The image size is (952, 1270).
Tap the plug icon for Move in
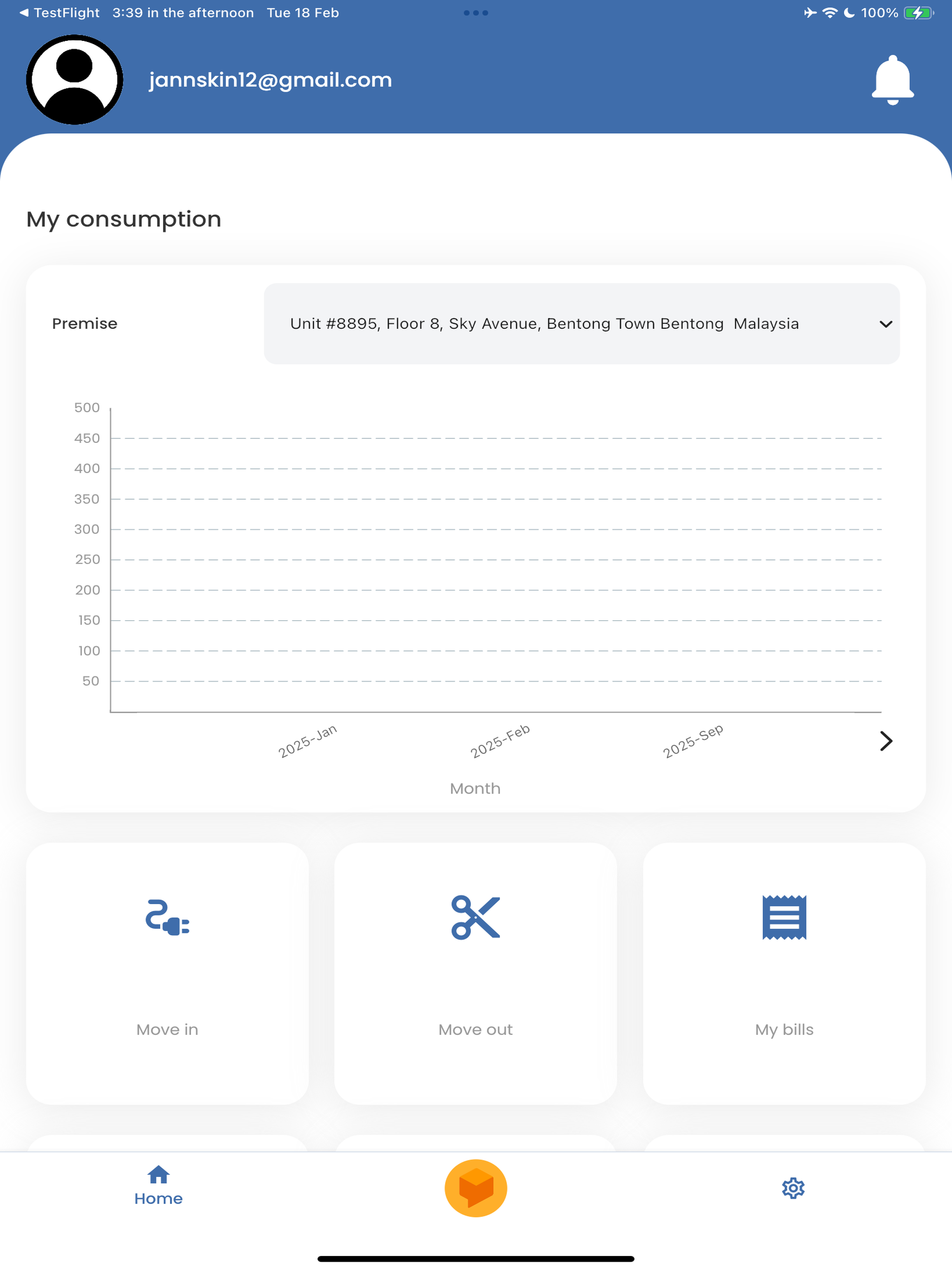pyautogui.click(x=167, y=918)
